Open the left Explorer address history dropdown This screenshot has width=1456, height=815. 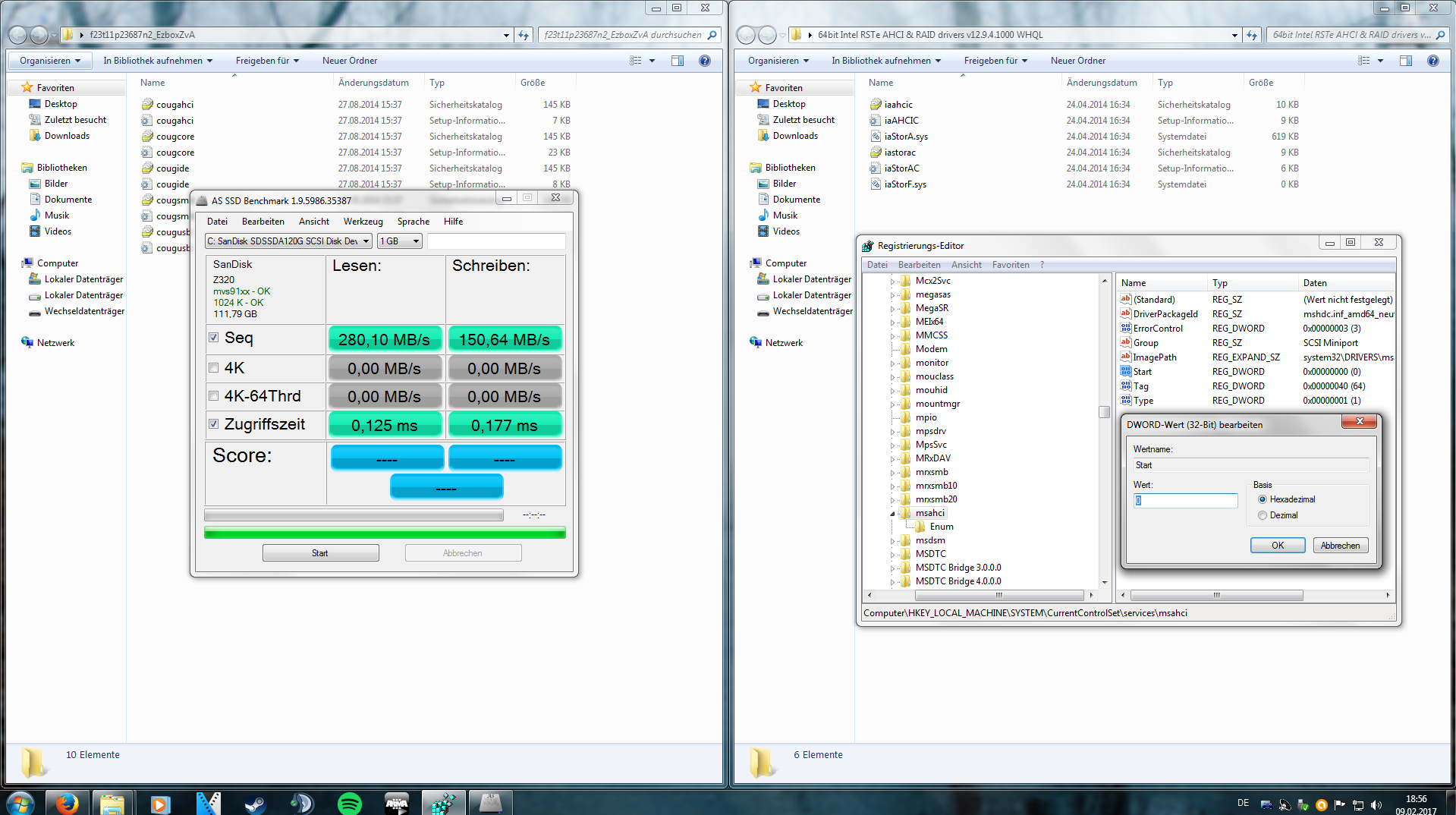point(506,35)
